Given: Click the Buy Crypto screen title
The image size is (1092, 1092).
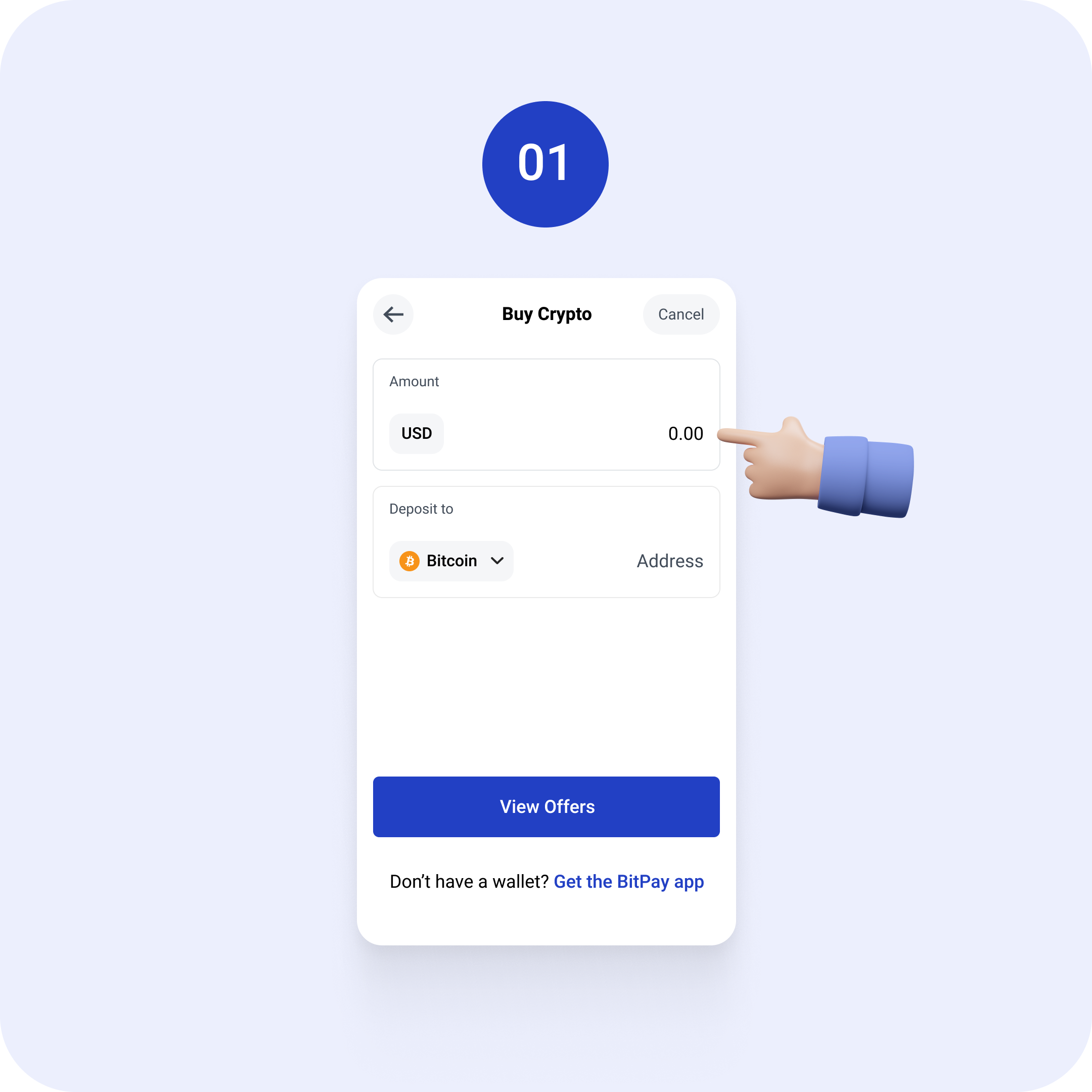Looking at the screenshot, I should pos(546,314).
